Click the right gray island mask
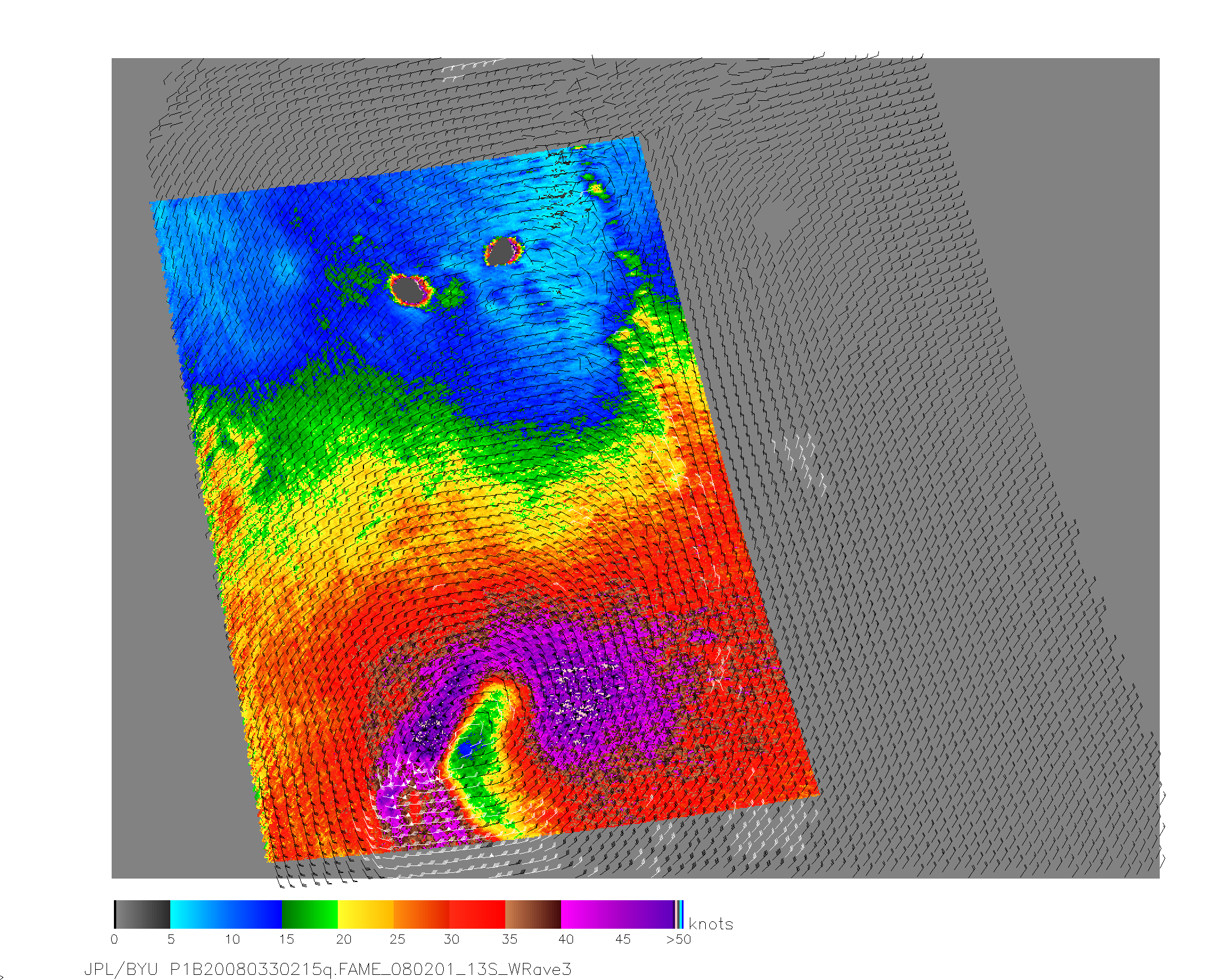Viewport: 1219px width, 980px height. coord(501,251)
